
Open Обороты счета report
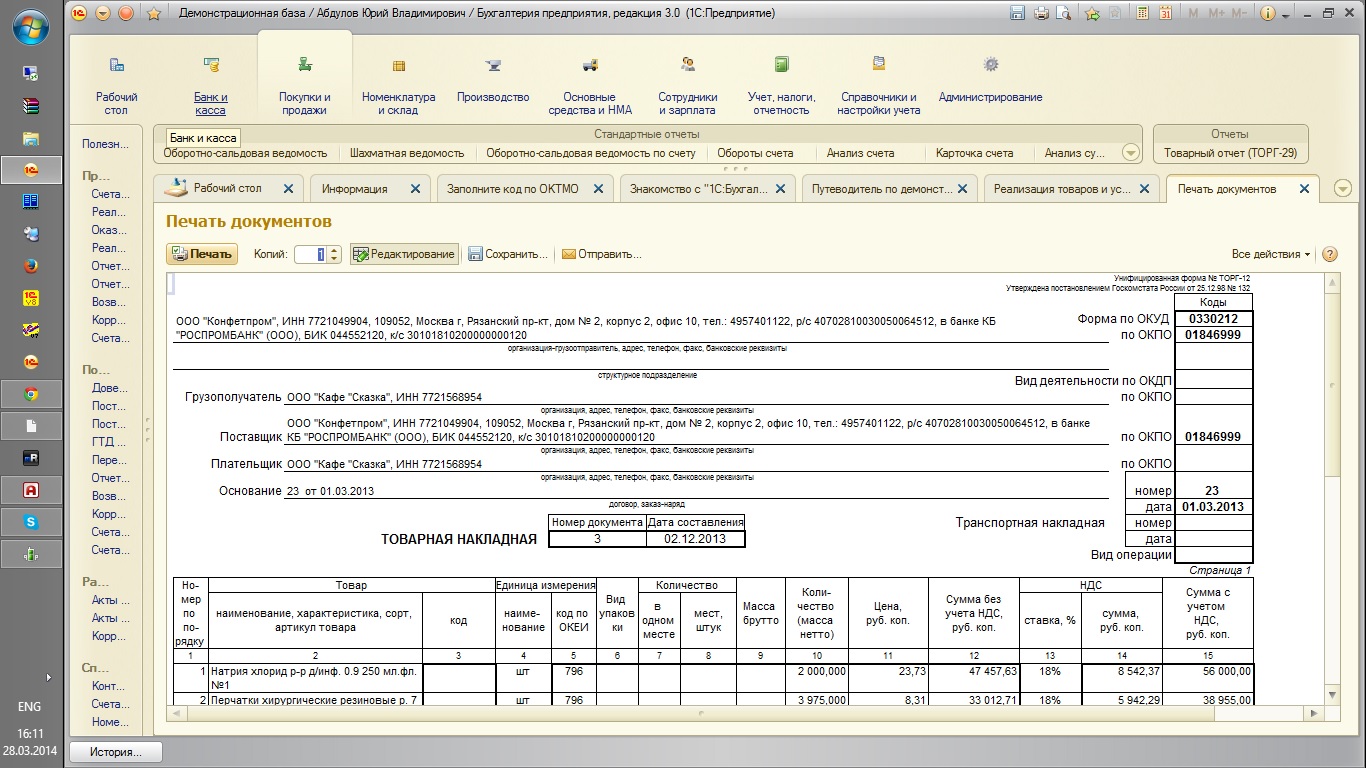755,153
